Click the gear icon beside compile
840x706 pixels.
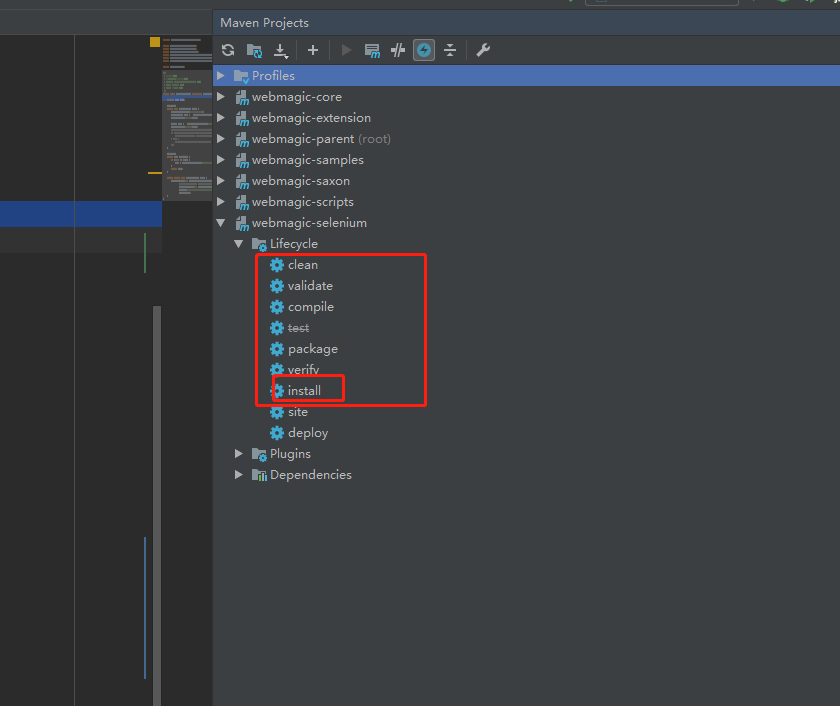(x=277, y=307)
